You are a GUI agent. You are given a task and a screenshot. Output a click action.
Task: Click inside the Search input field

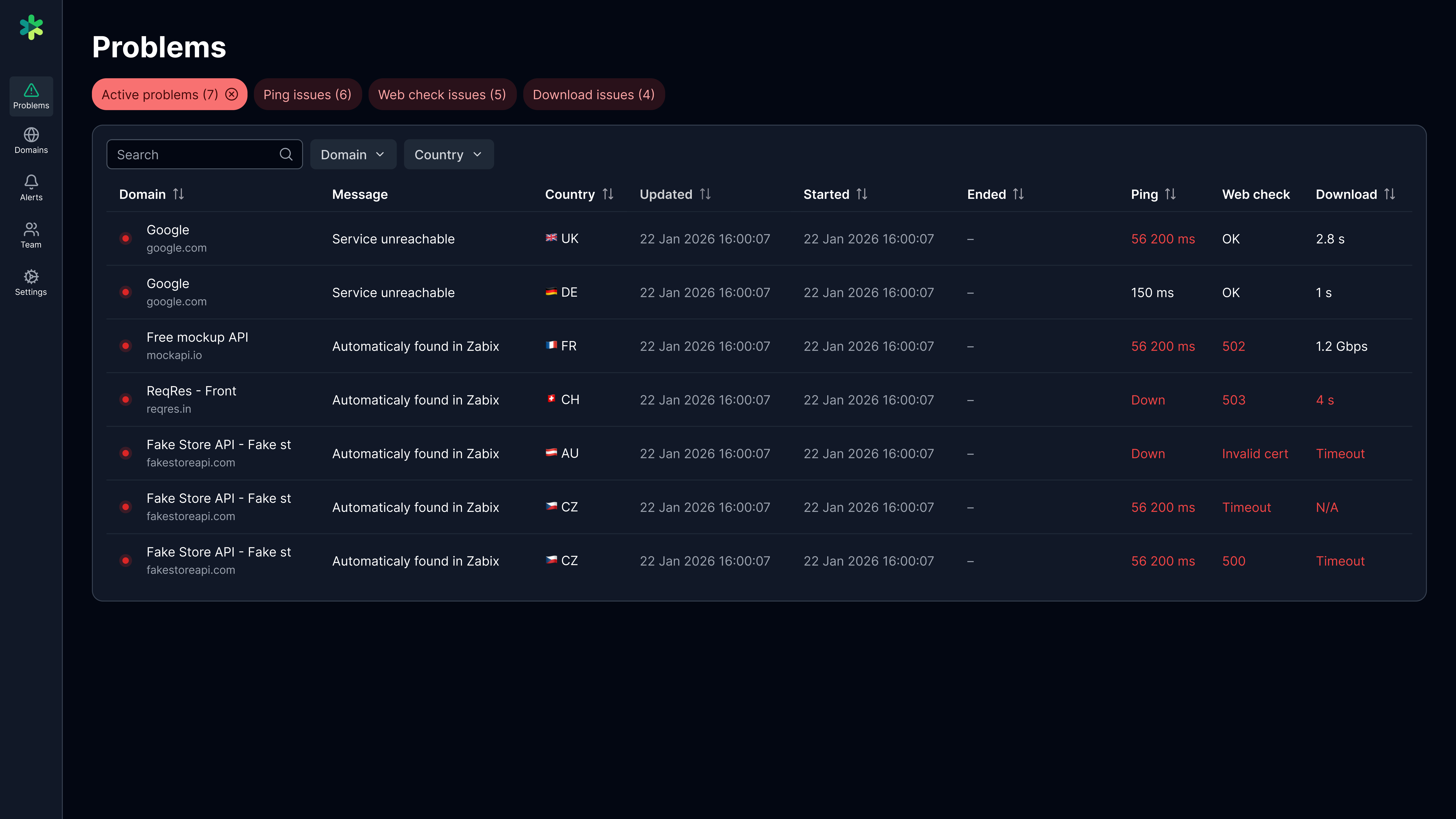pyautogui.click(x=187, y=154)
